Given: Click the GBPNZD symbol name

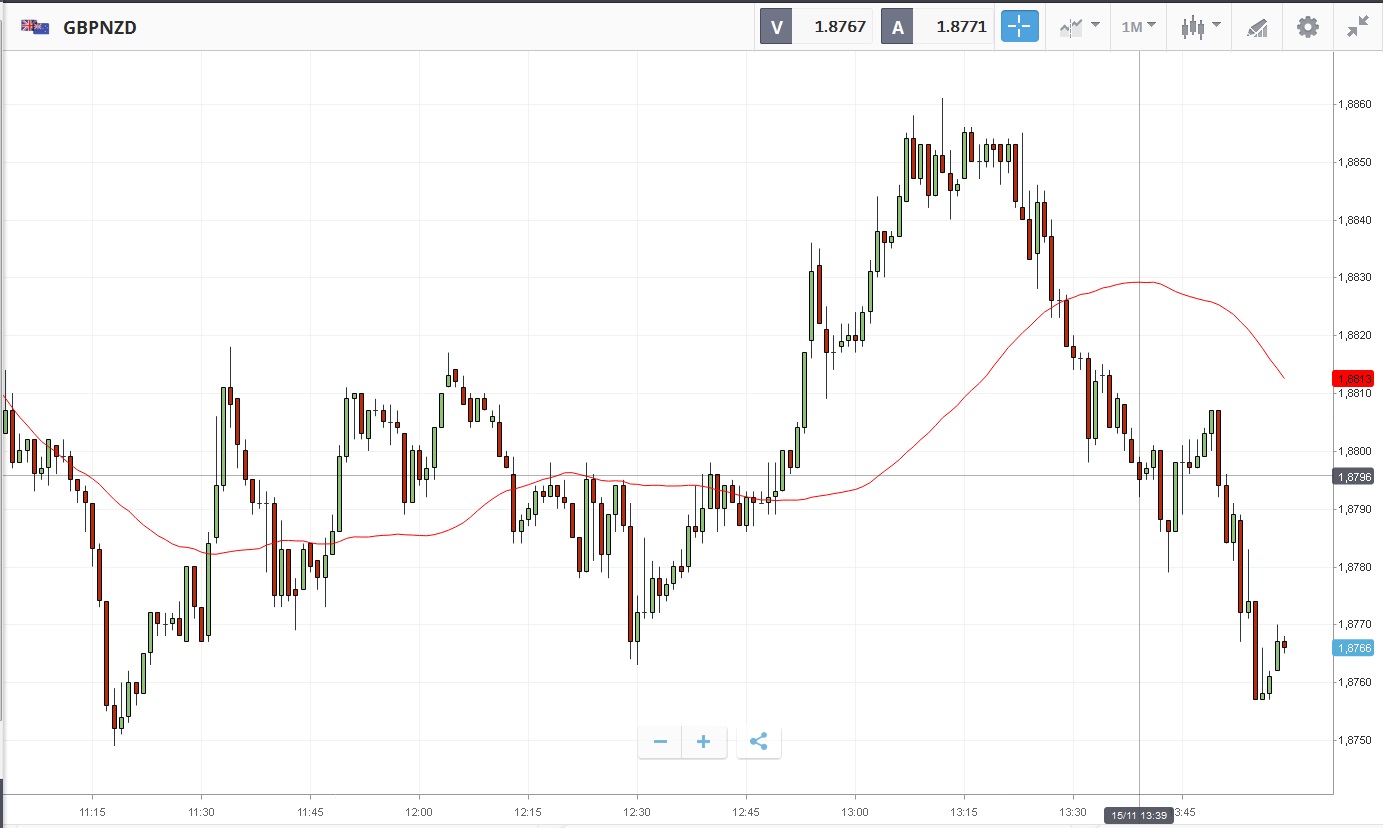Looking at the screenshot, I should coord(100,28).
